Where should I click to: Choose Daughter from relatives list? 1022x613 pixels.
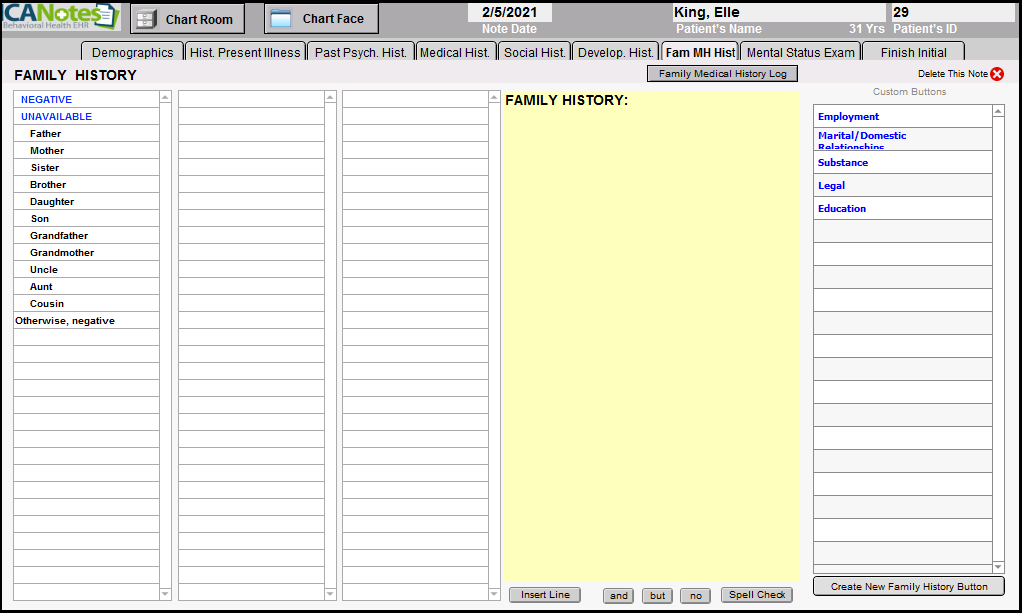pyautogui.click(x=86, y=202)
